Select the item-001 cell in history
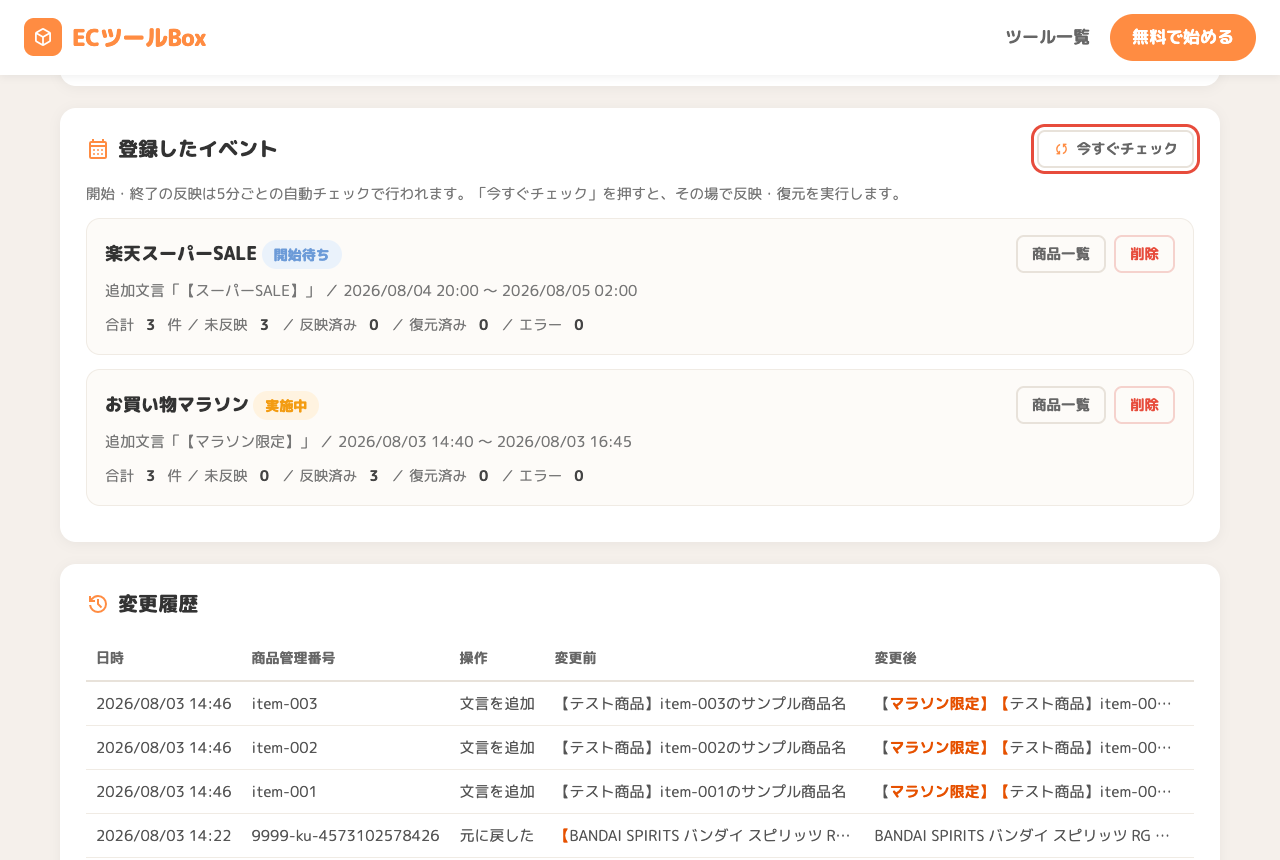1280x860 pixels. pos(285,792)
